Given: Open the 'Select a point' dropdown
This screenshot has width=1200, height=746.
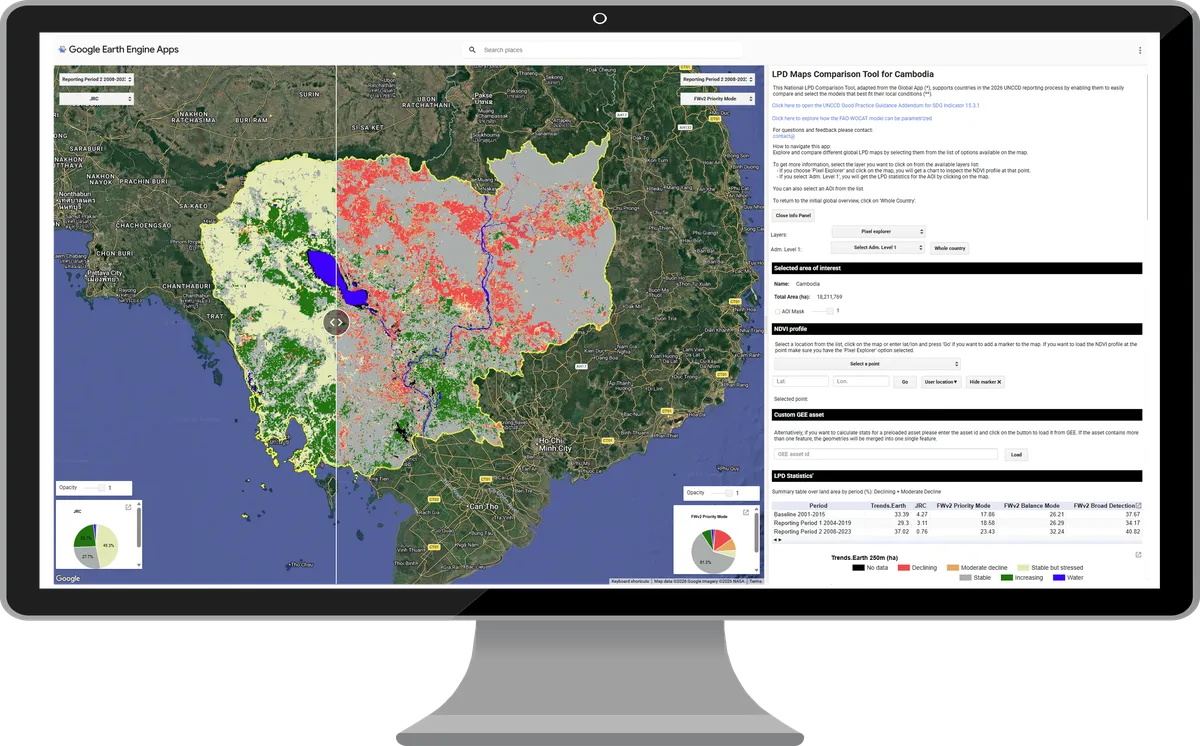Looking at the screenshot, I should (866, 364).
